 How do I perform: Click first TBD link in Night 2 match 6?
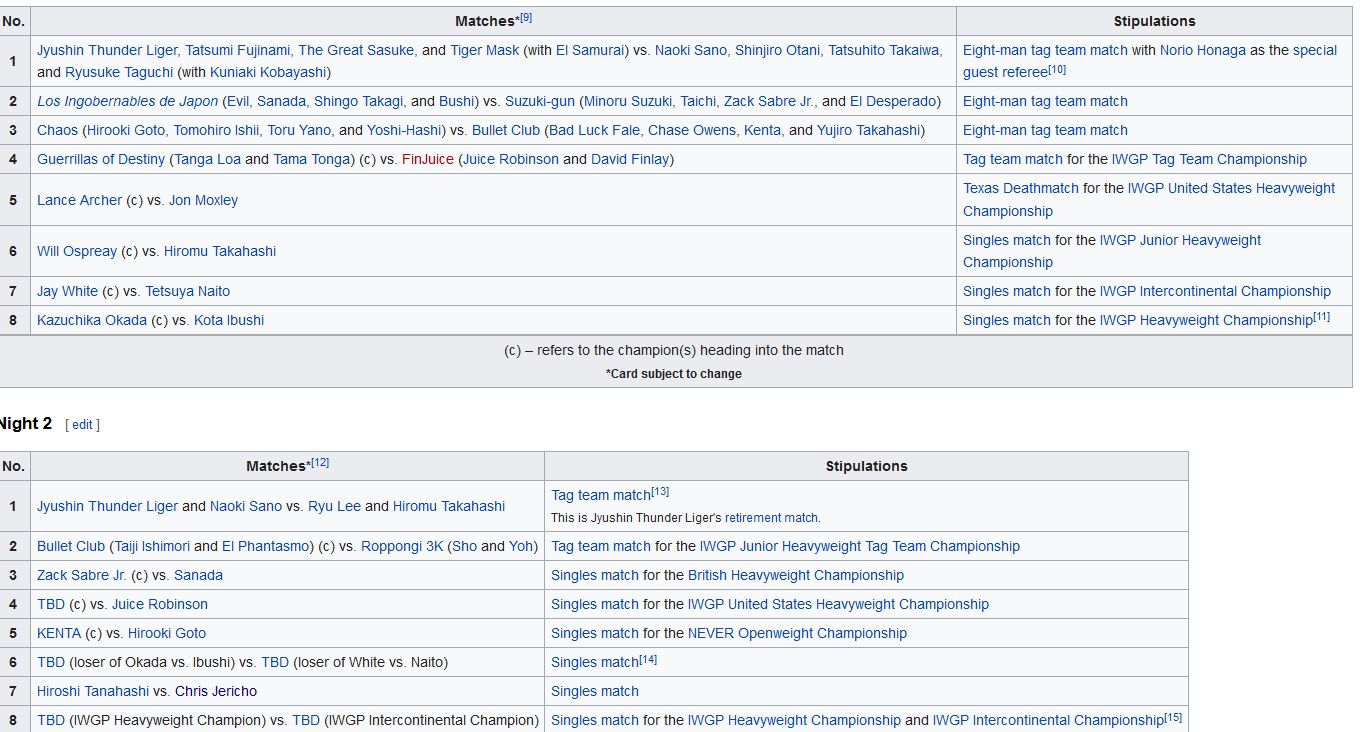coord(51,662)
